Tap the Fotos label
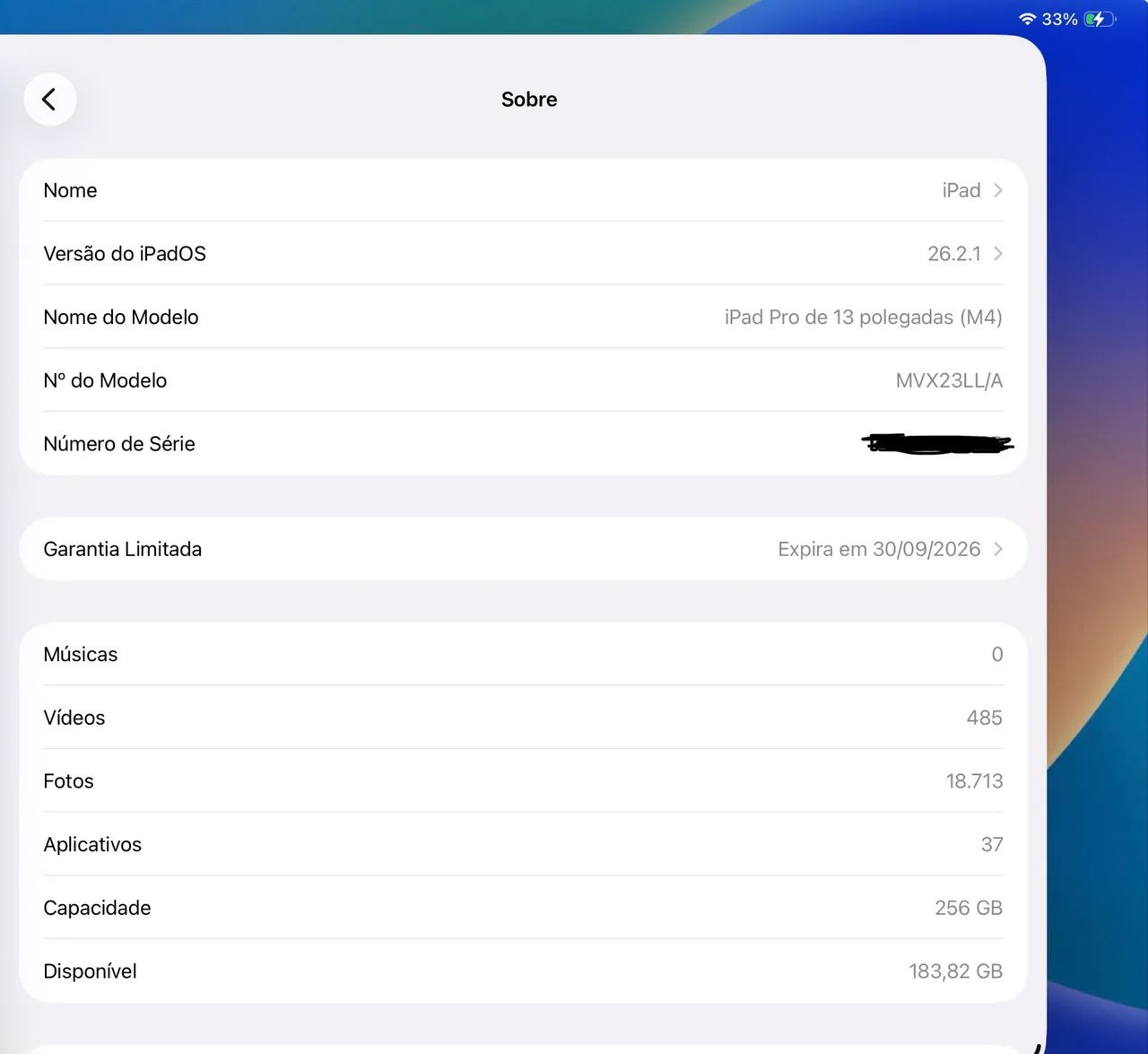1148x1054 pixels. coord(68,781)
